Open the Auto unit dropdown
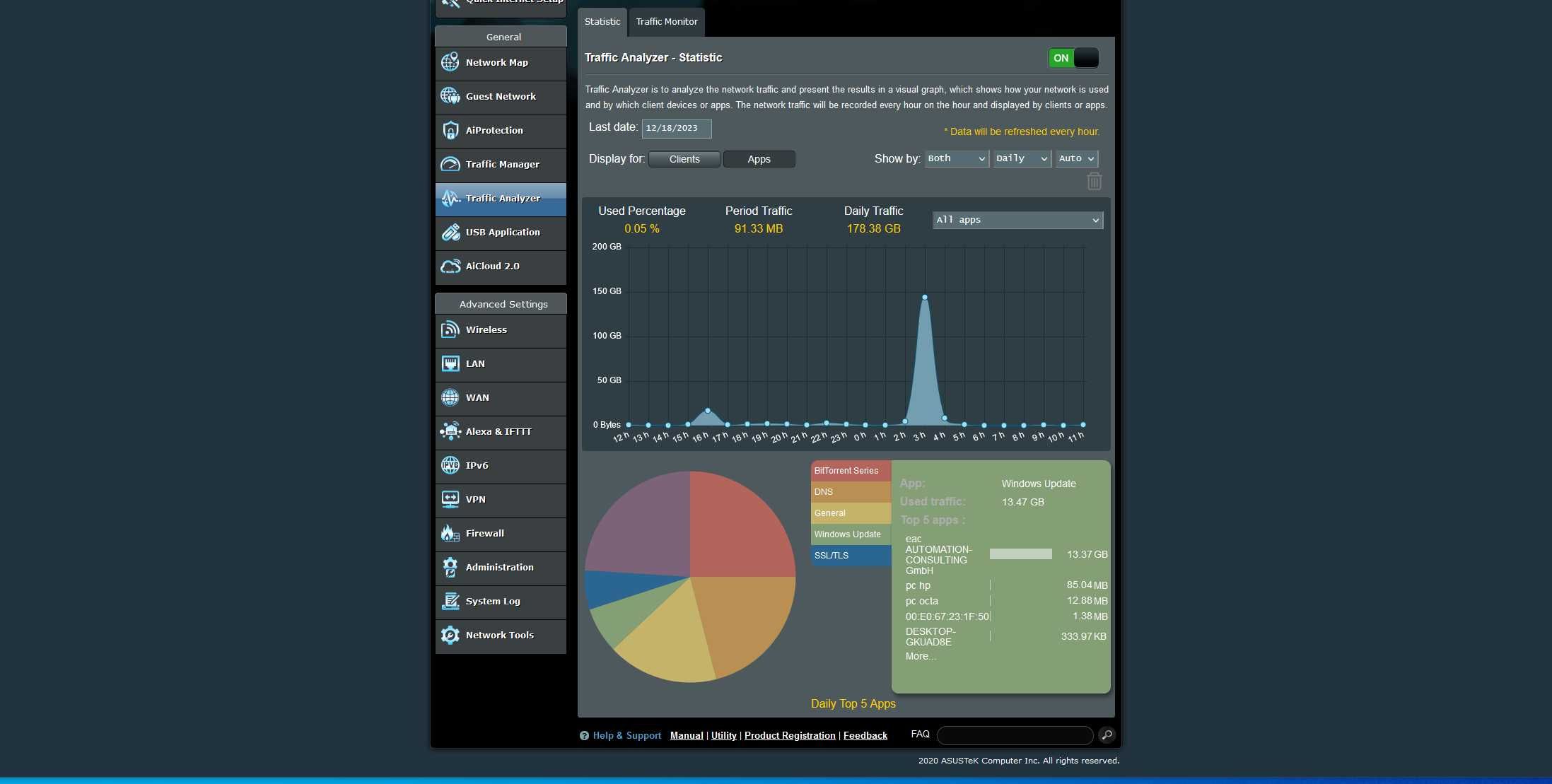The image size is (1552, 784). pos(1076,158)
